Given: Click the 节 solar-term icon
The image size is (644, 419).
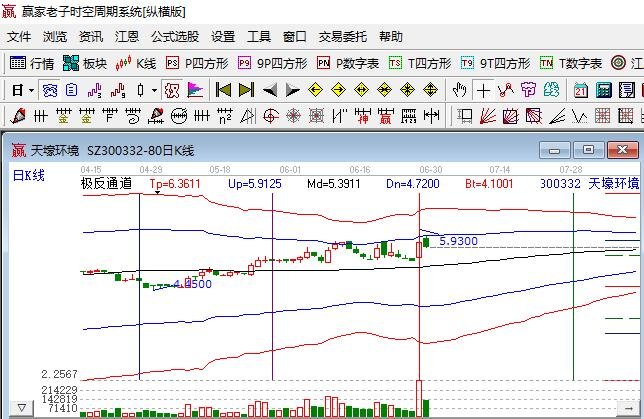Looking at the screenshot, I should [x=529, y=90].
